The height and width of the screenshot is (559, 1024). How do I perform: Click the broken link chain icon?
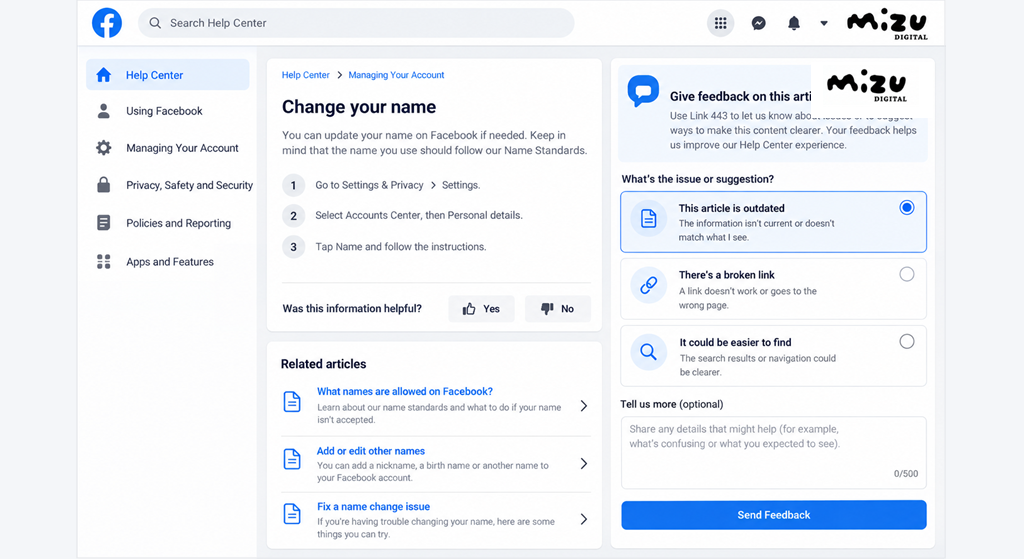click(x=648, y=285)
